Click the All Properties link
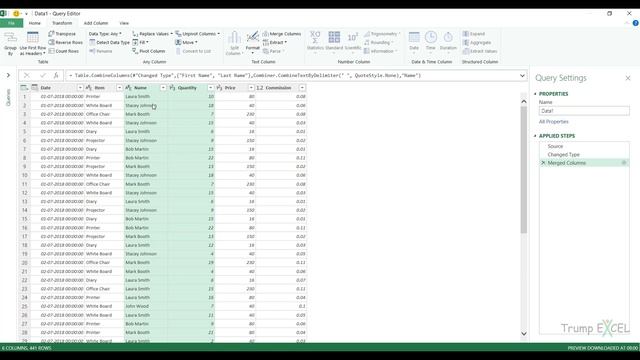Screen dimensions: 640x360 pos(553,122)
